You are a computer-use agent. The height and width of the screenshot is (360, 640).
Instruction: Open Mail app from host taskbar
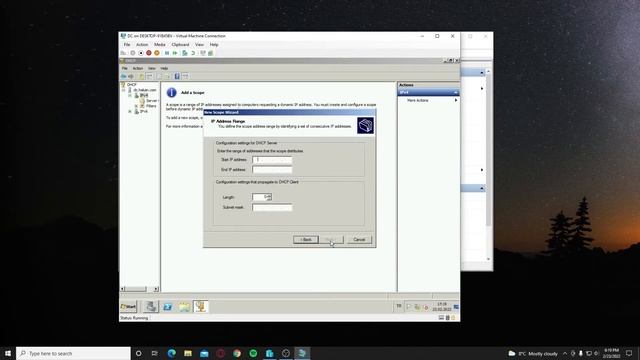(204, 353)
